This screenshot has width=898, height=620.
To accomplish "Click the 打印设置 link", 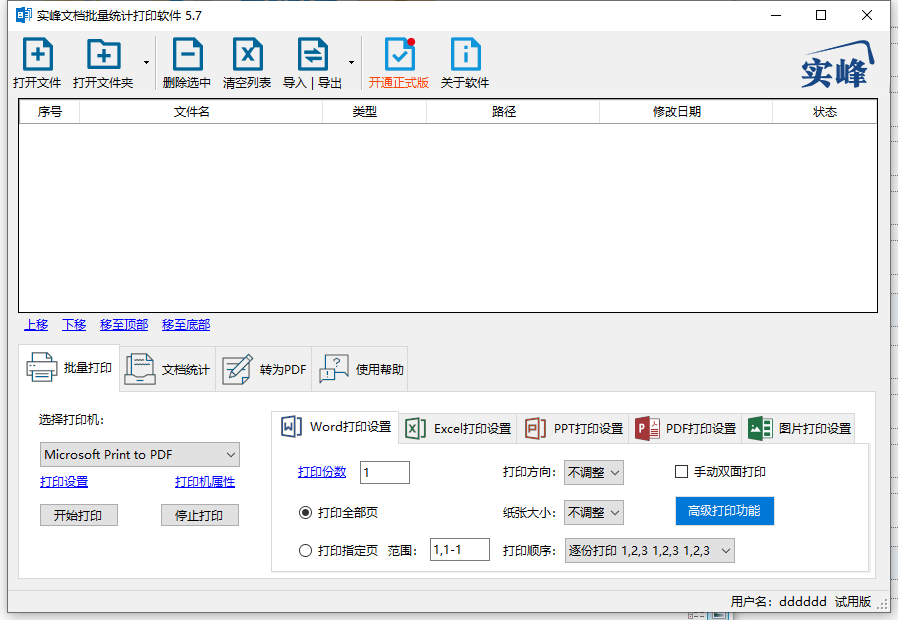I will coord(64,482).
